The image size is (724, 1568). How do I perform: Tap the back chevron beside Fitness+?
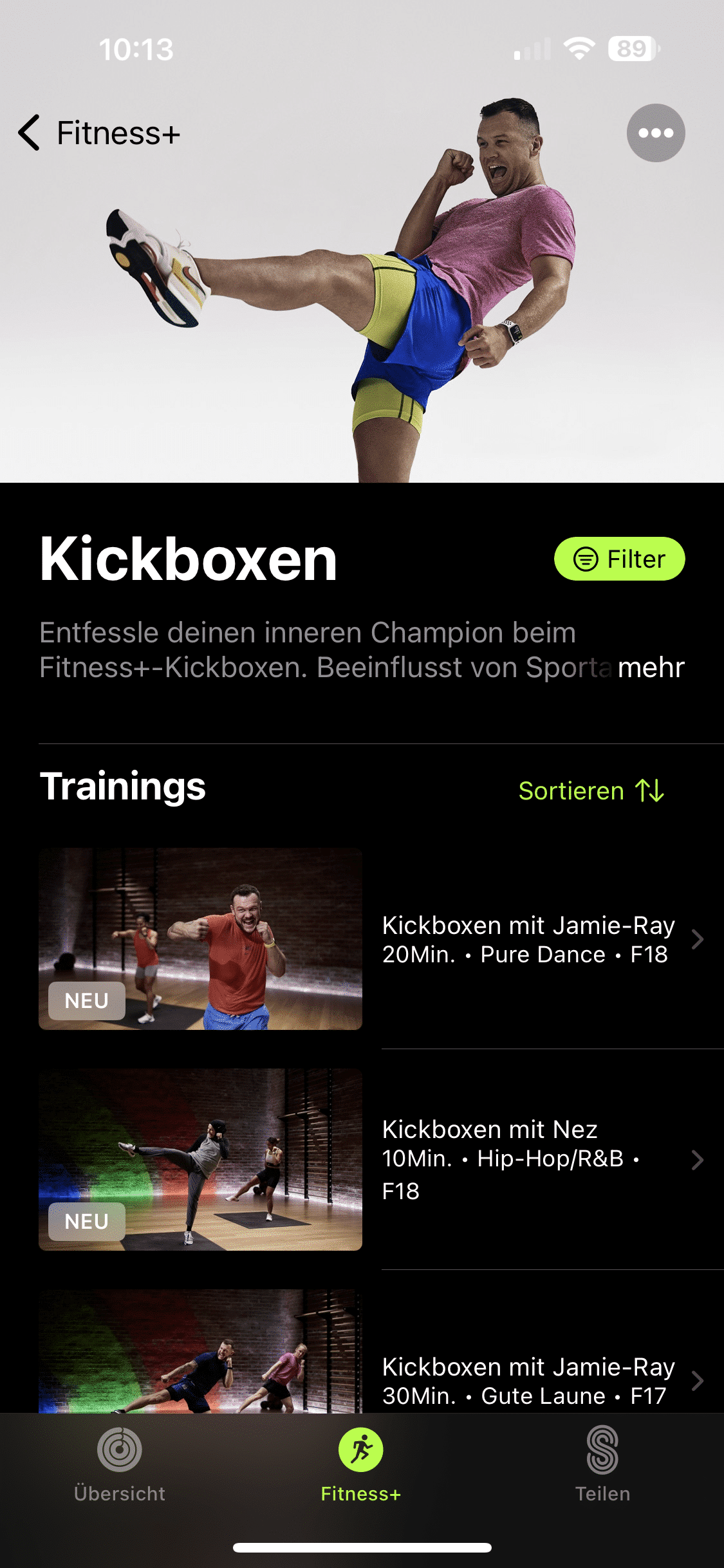[29, 133]
